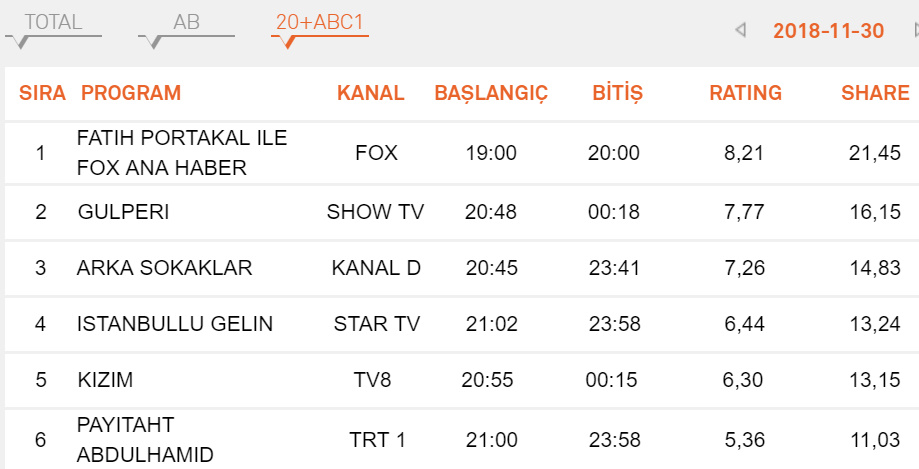Sort by the BİTİŞ column header
Viewport: 919px width, 469px height.
(x=617, y=93)
